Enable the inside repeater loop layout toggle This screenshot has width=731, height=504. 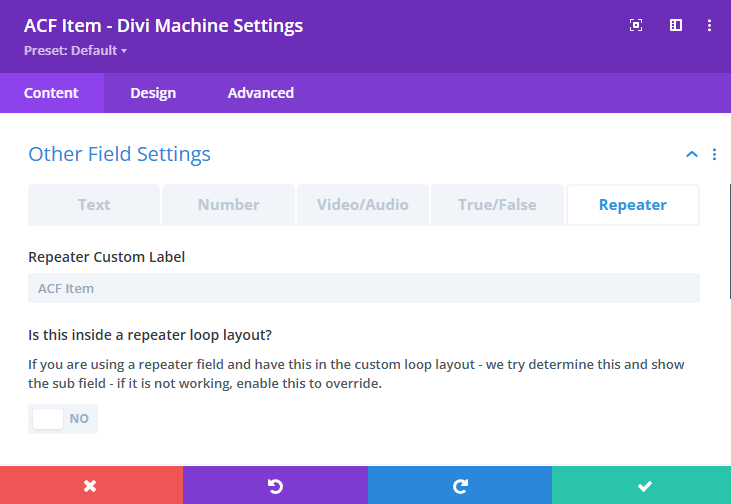(x=63, y=419)
